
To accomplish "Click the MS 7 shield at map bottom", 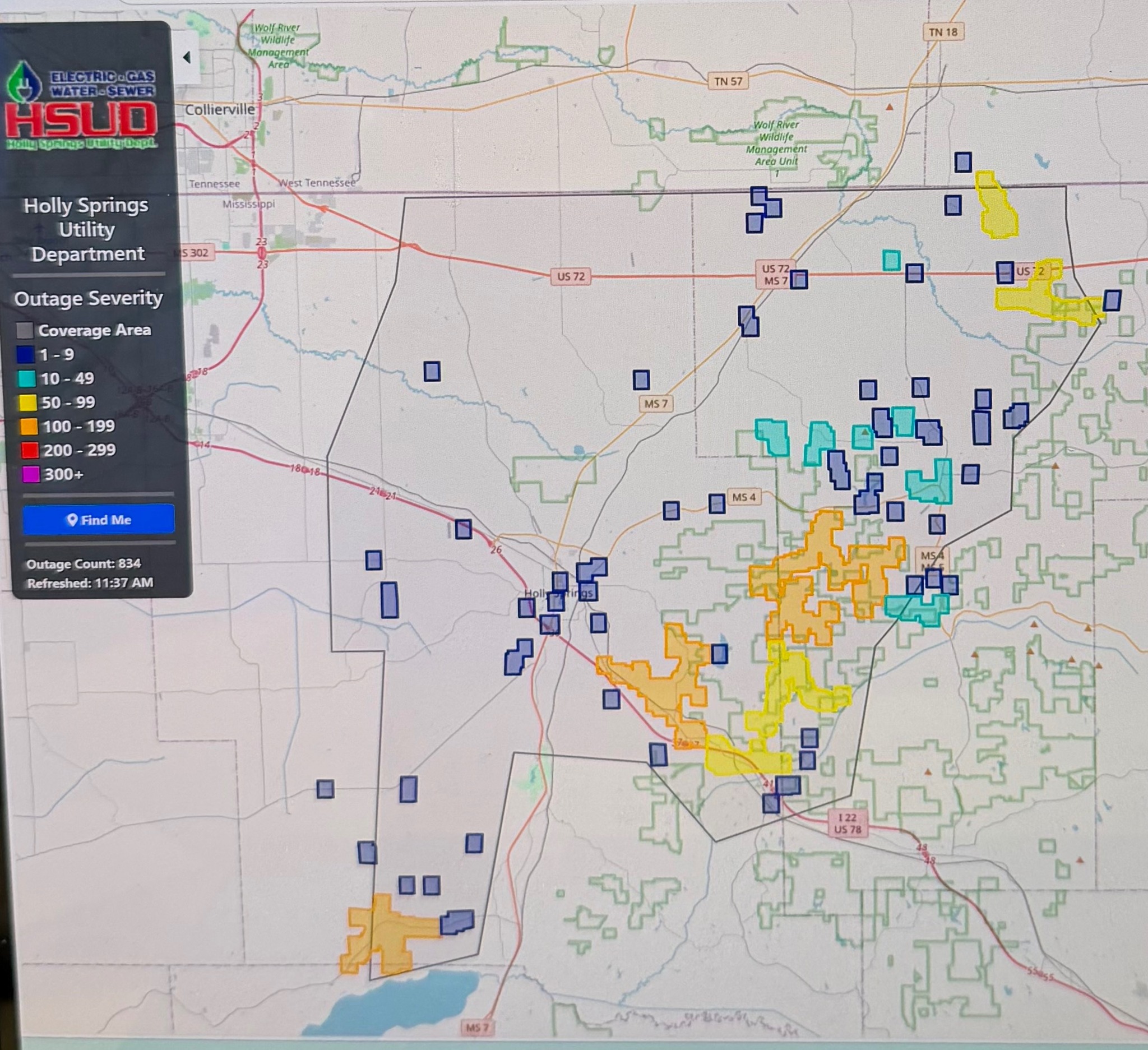I will point(476,1028).
